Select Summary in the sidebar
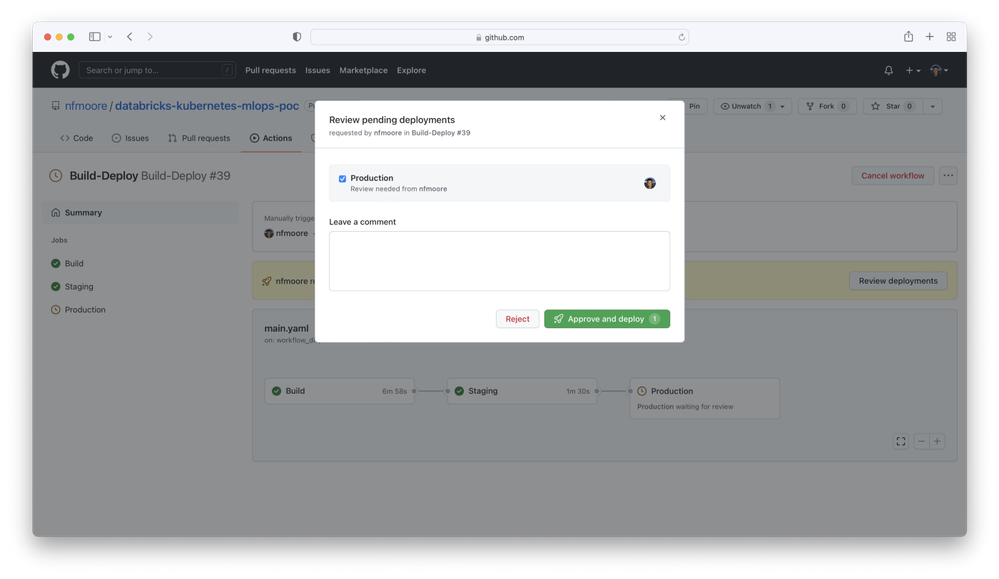Viewport: 999px width, 579px height. 140,213
